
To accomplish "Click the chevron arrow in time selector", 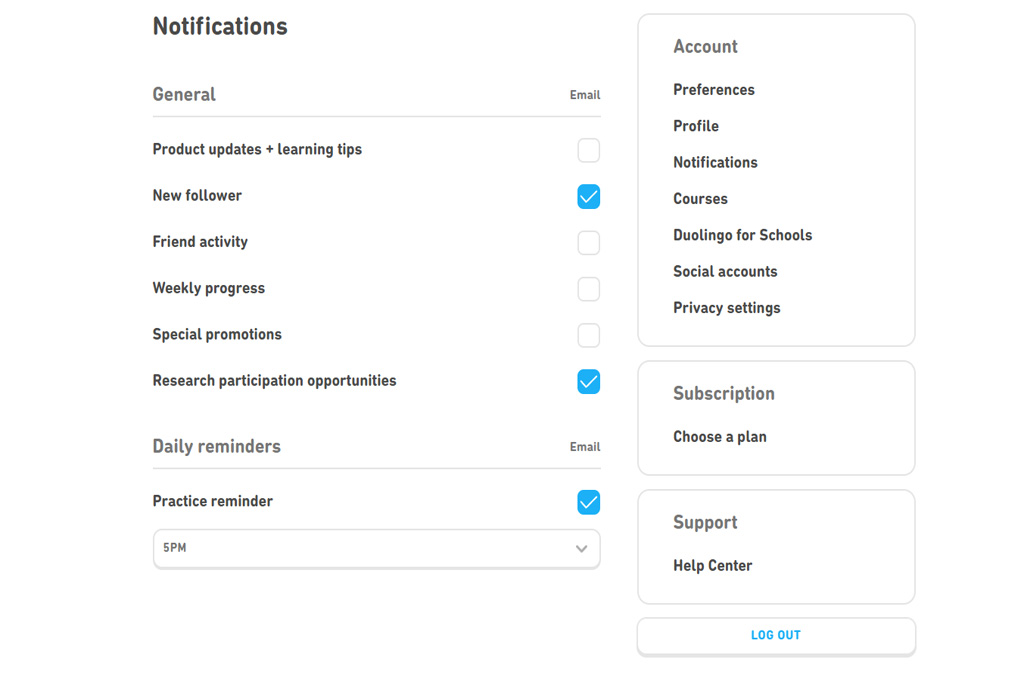I will pyautogui.click(x=581, y=549).
